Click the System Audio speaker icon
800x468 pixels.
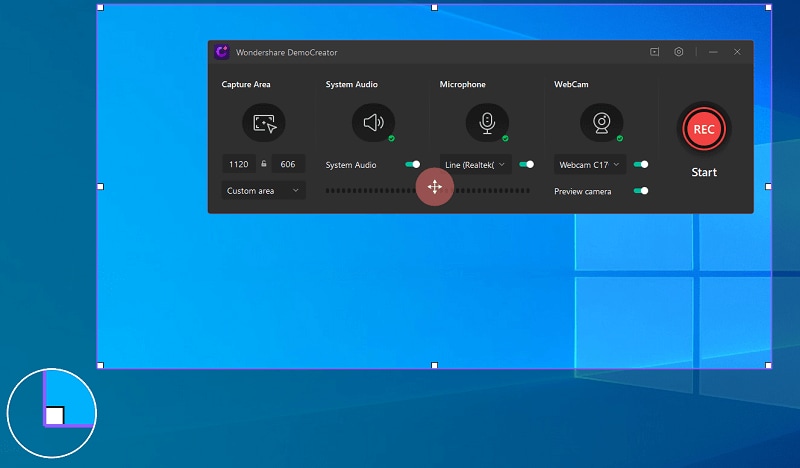(373, 122)
